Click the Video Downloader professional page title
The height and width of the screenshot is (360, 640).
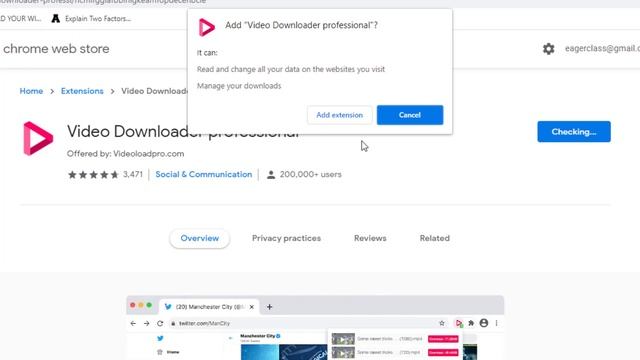pos(183,131)
